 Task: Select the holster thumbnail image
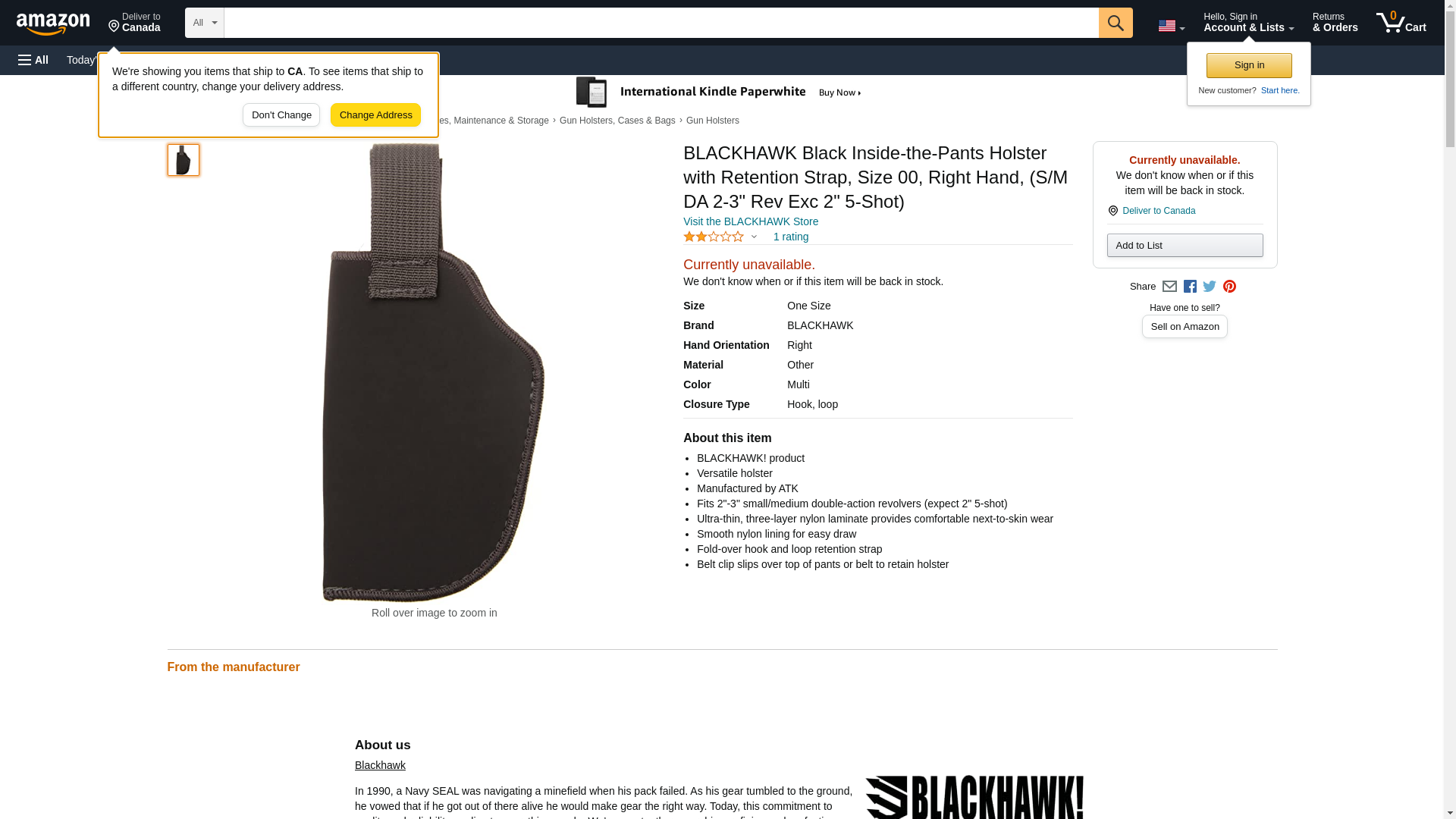pos(184,160)
